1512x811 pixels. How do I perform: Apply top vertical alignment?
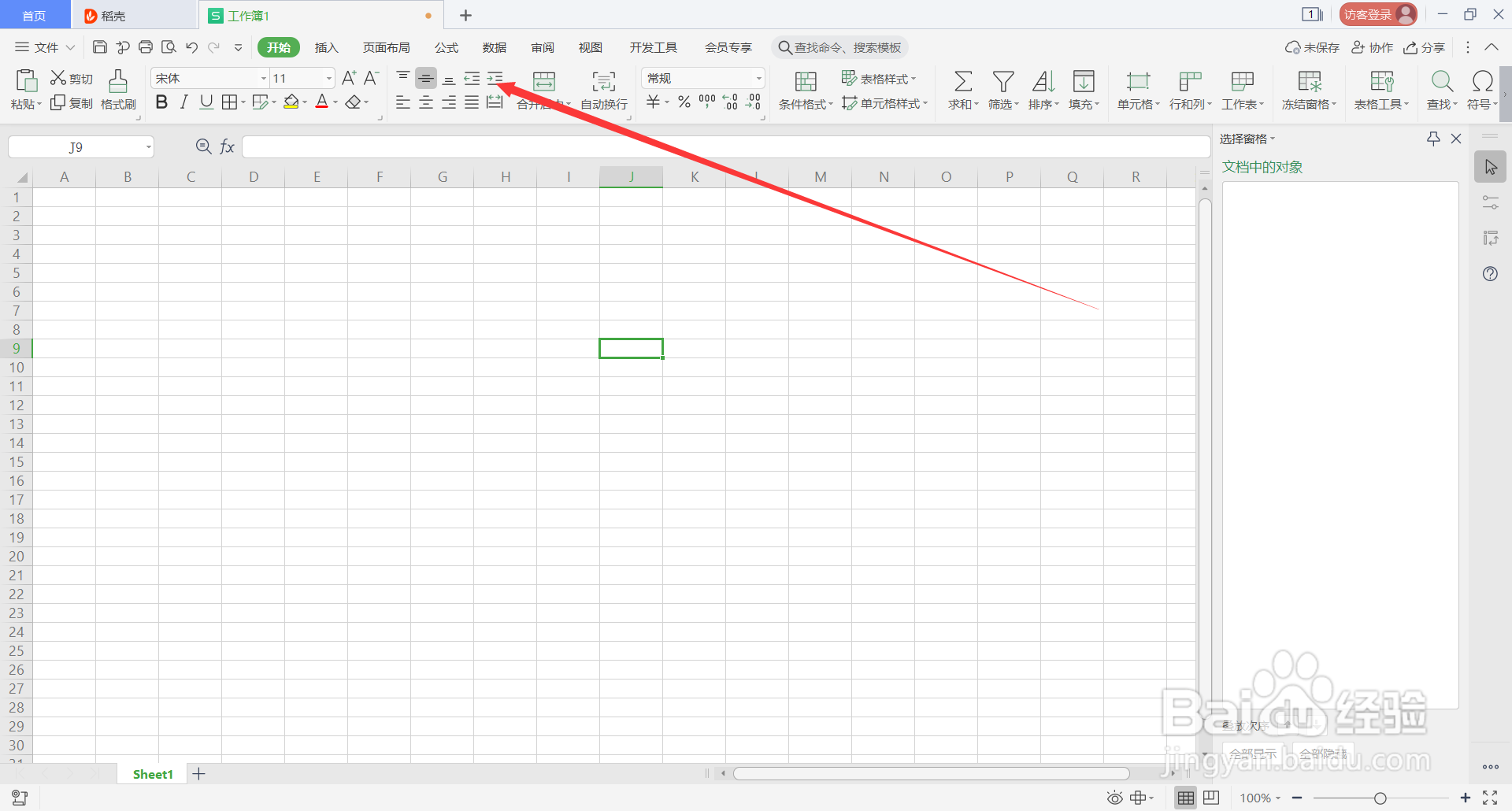[x=402, y=77]
